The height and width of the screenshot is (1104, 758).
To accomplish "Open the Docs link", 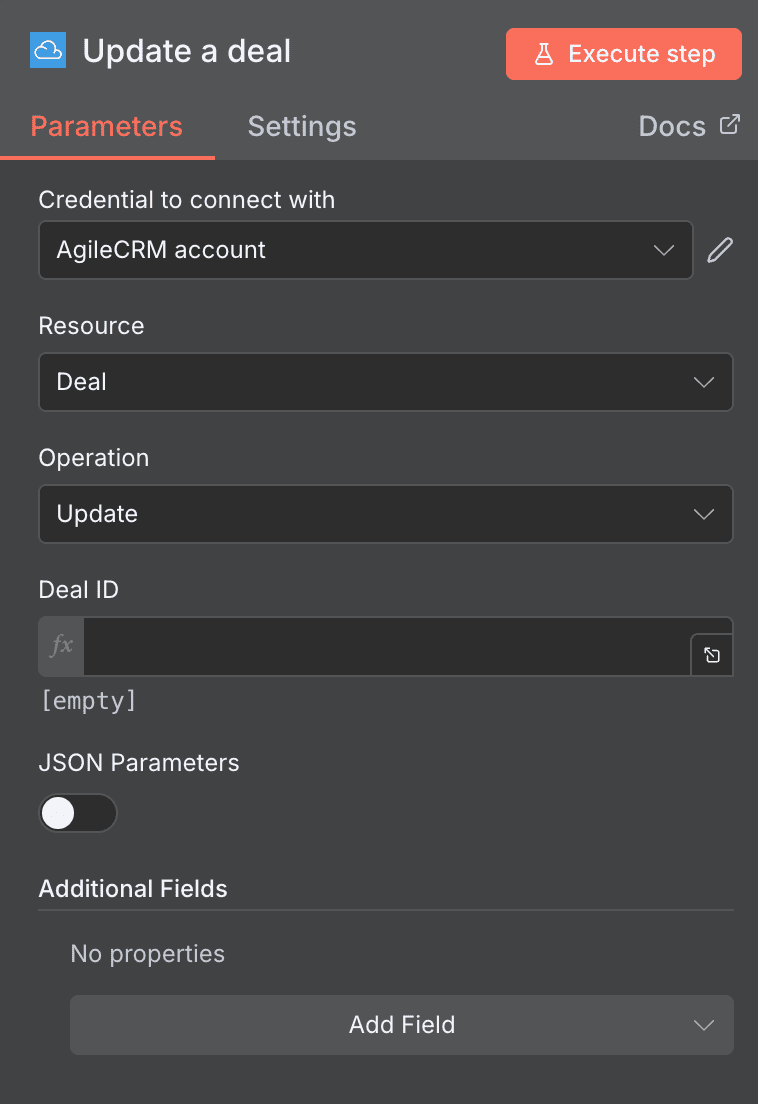I will [x=671, y=125].
